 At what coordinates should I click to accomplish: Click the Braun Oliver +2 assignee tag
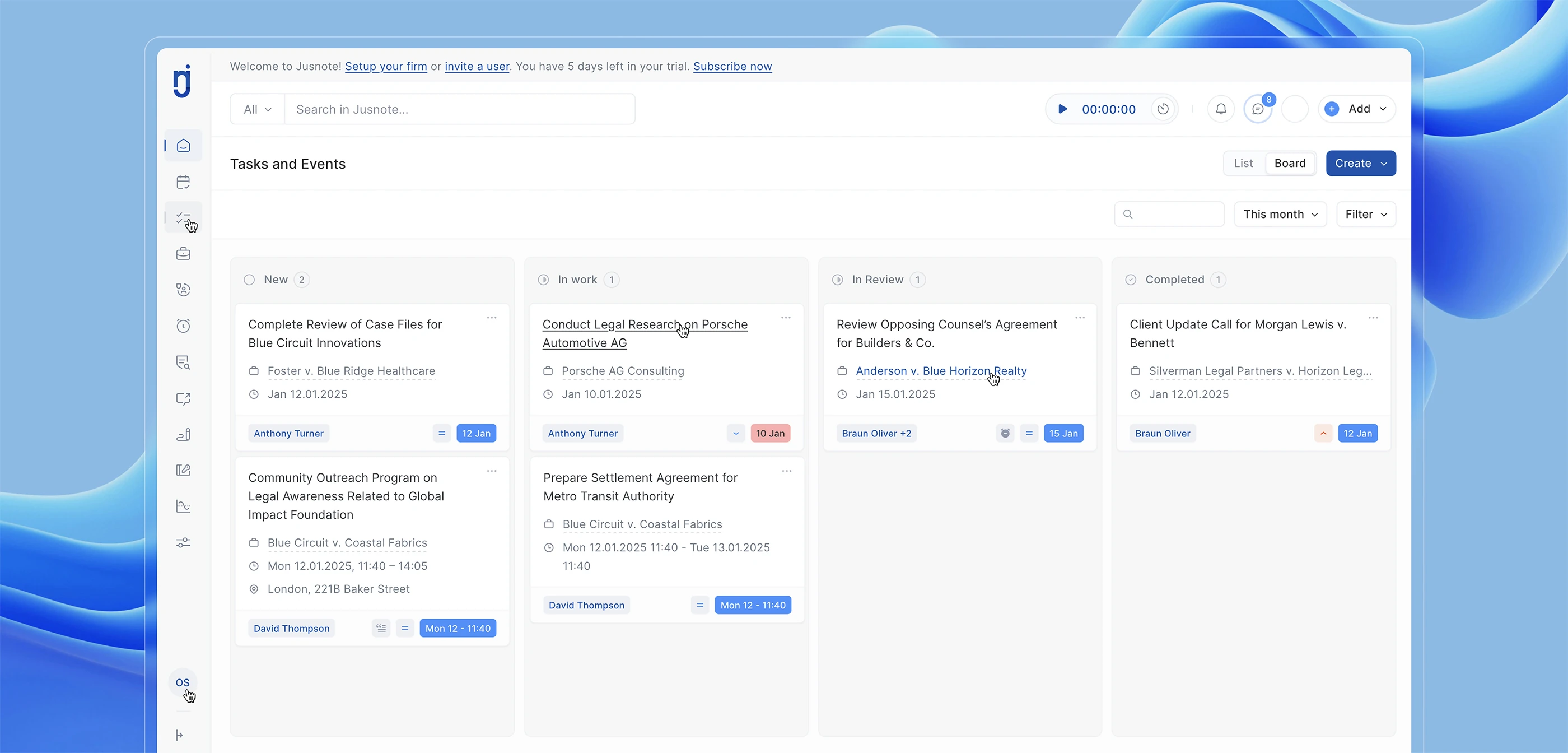click(876, 433)
